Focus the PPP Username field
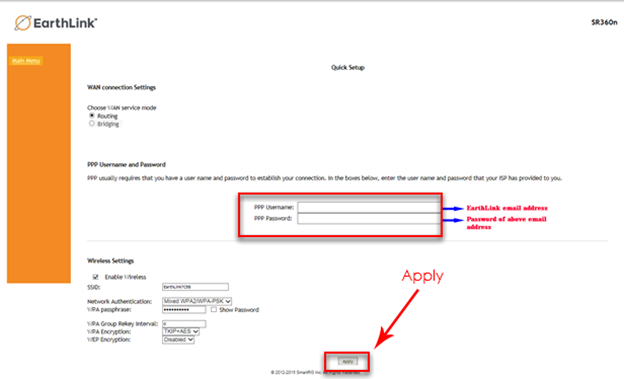The image size is (624, 379). click(x=369, y=207)
